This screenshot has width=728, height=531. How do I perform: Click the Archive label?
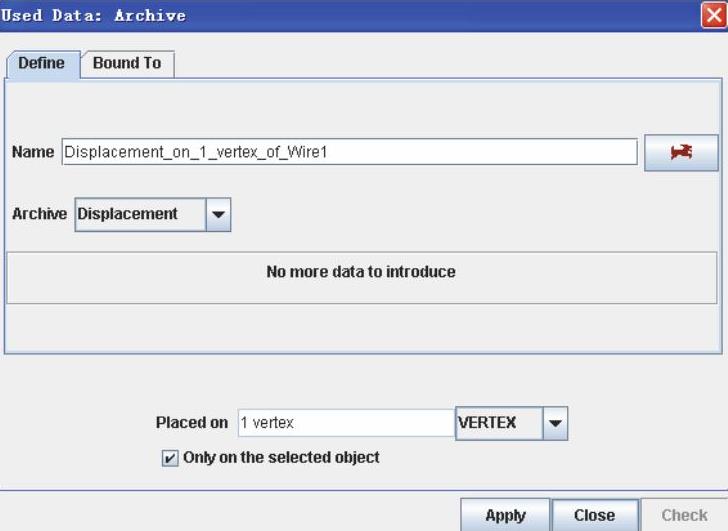pos(39,214)
